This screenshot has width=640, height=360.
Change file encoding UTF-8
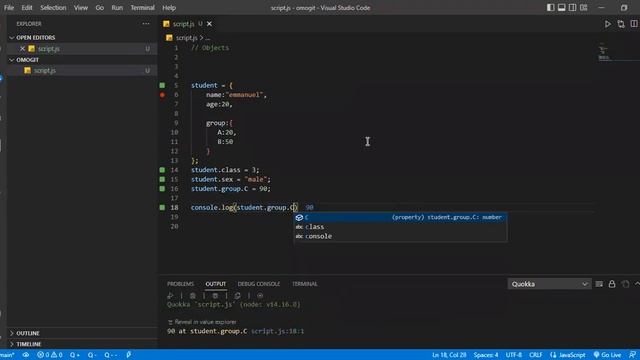[x=514, y=355]
